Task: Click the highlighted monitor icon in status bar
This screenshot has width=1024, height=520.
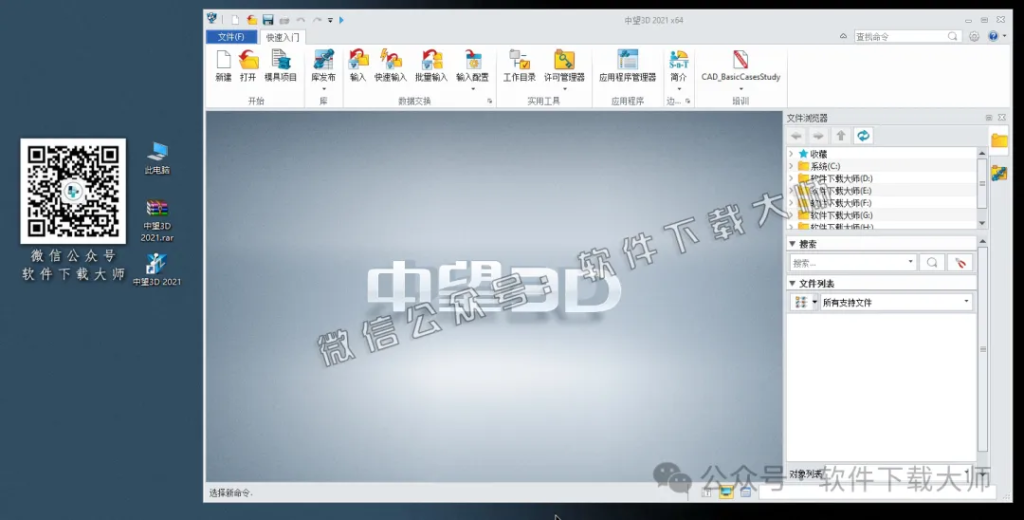Action: coord(726,492)
